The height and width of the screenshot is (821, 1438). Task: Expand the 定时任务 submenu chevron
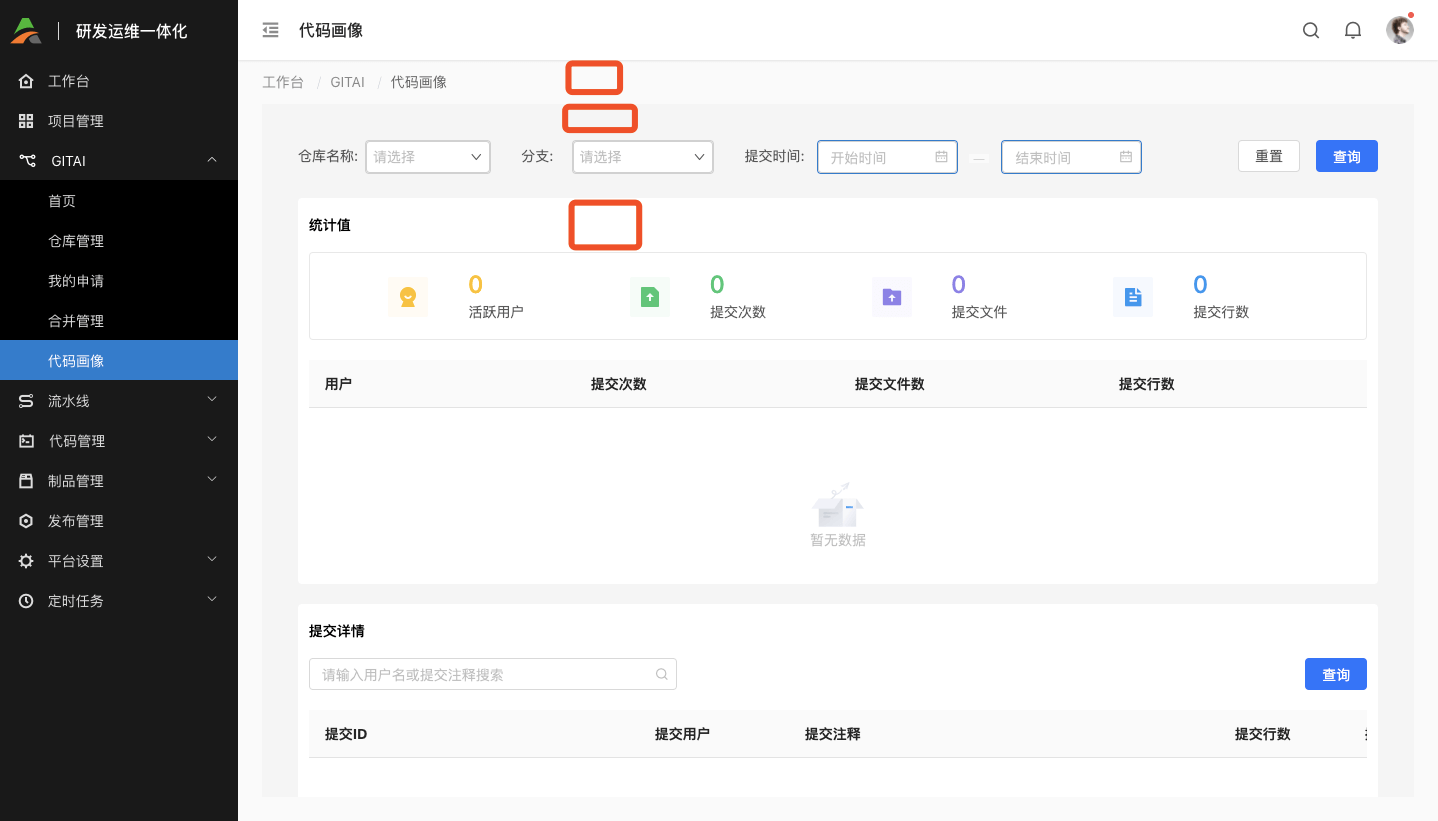coord(212,599)
